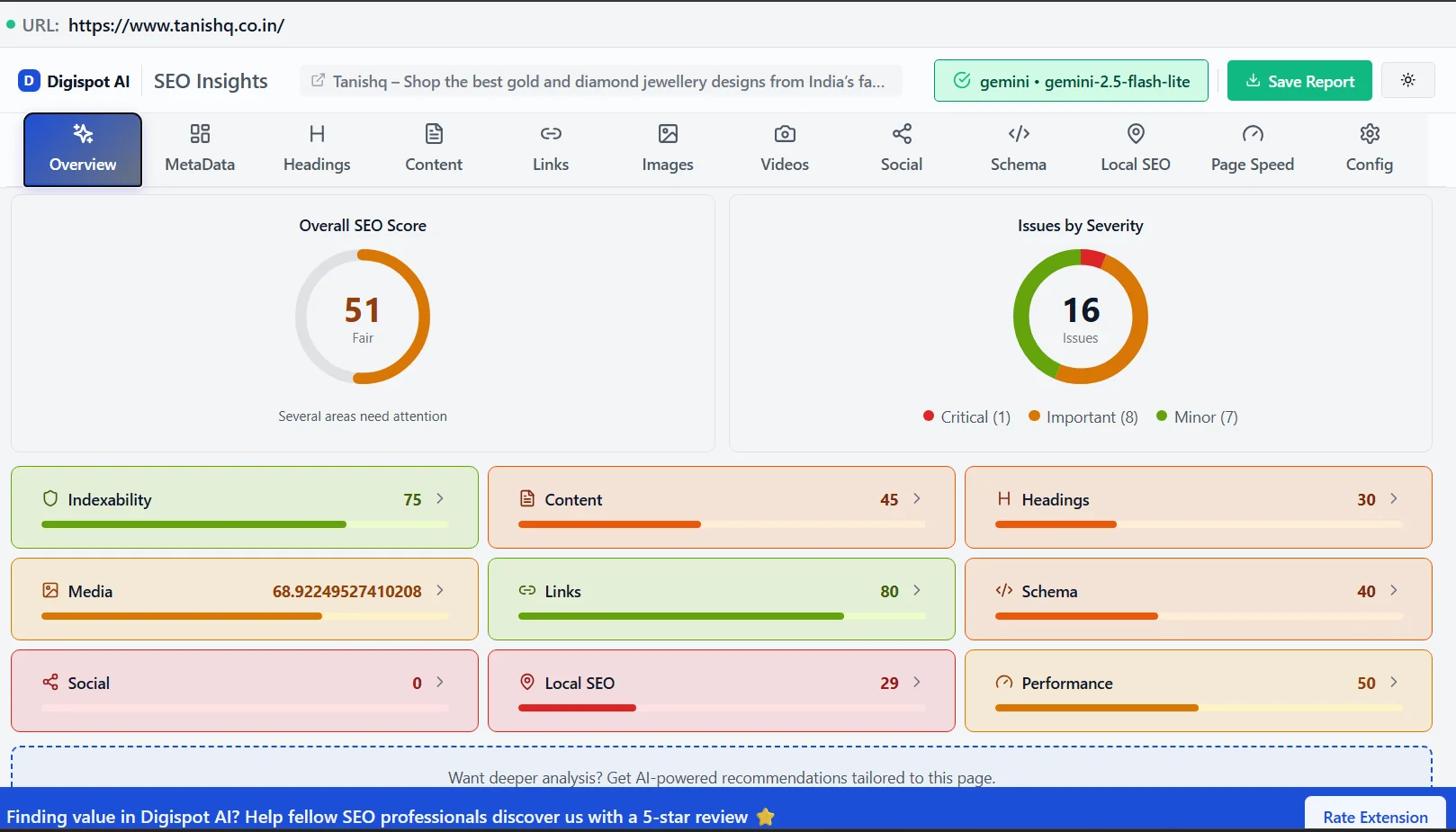Image resolution: width=1456 pixels, height=832 pixels.
Task: Select the Images section icon
Action: tap(667, 133)
